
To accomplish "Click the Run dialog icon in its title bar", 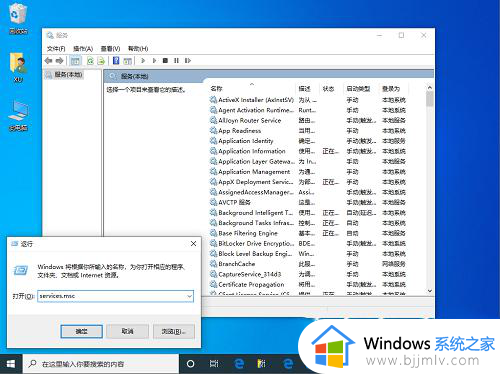I will pos(14,244).
